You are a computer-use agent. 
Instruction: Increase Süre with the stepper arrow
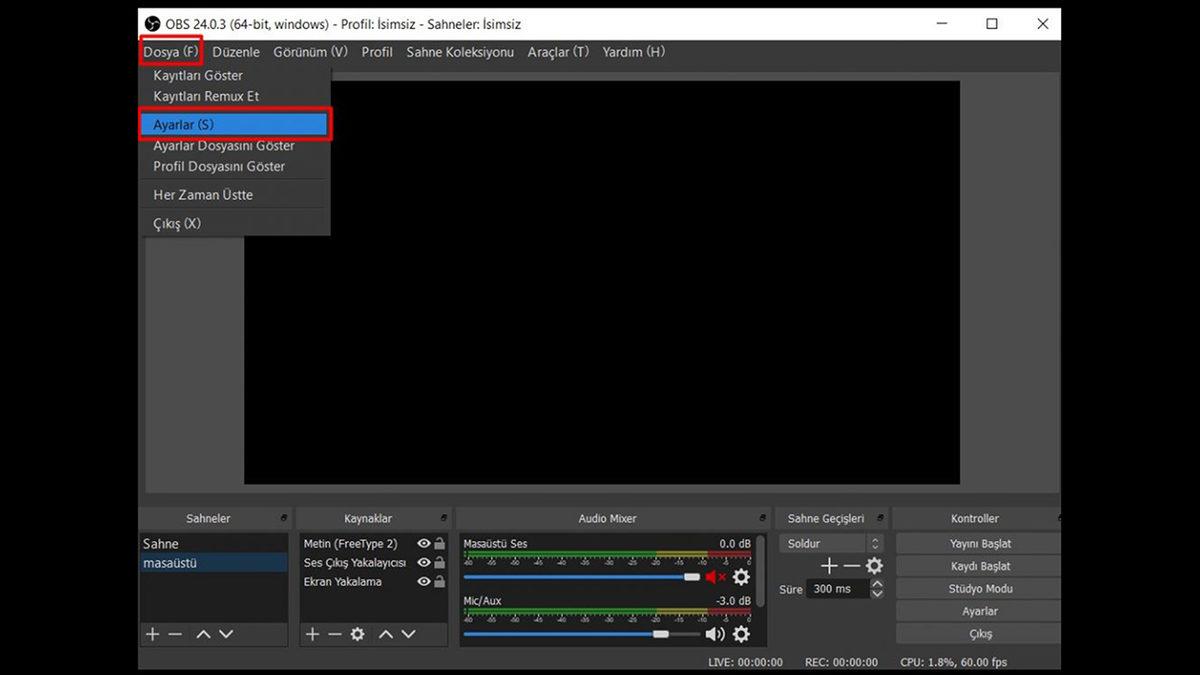point(876,584)
